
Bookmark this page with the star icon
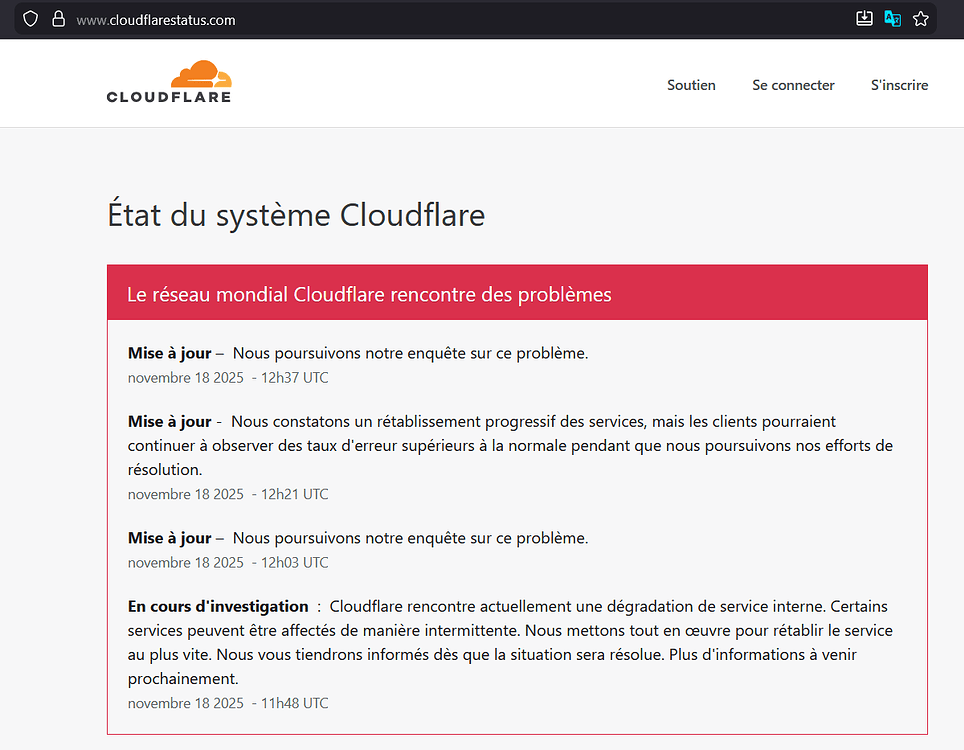(920, 17)
